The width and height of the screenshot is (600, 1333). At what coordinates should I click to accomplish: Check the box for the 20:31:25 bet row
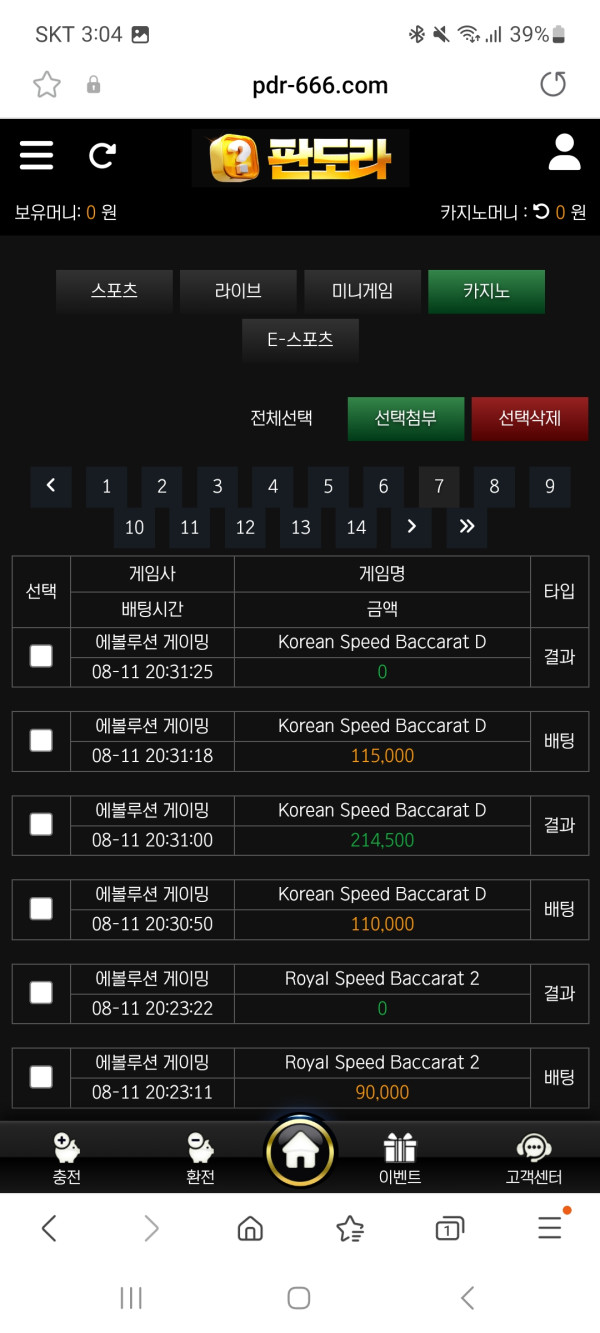point(41,656)
